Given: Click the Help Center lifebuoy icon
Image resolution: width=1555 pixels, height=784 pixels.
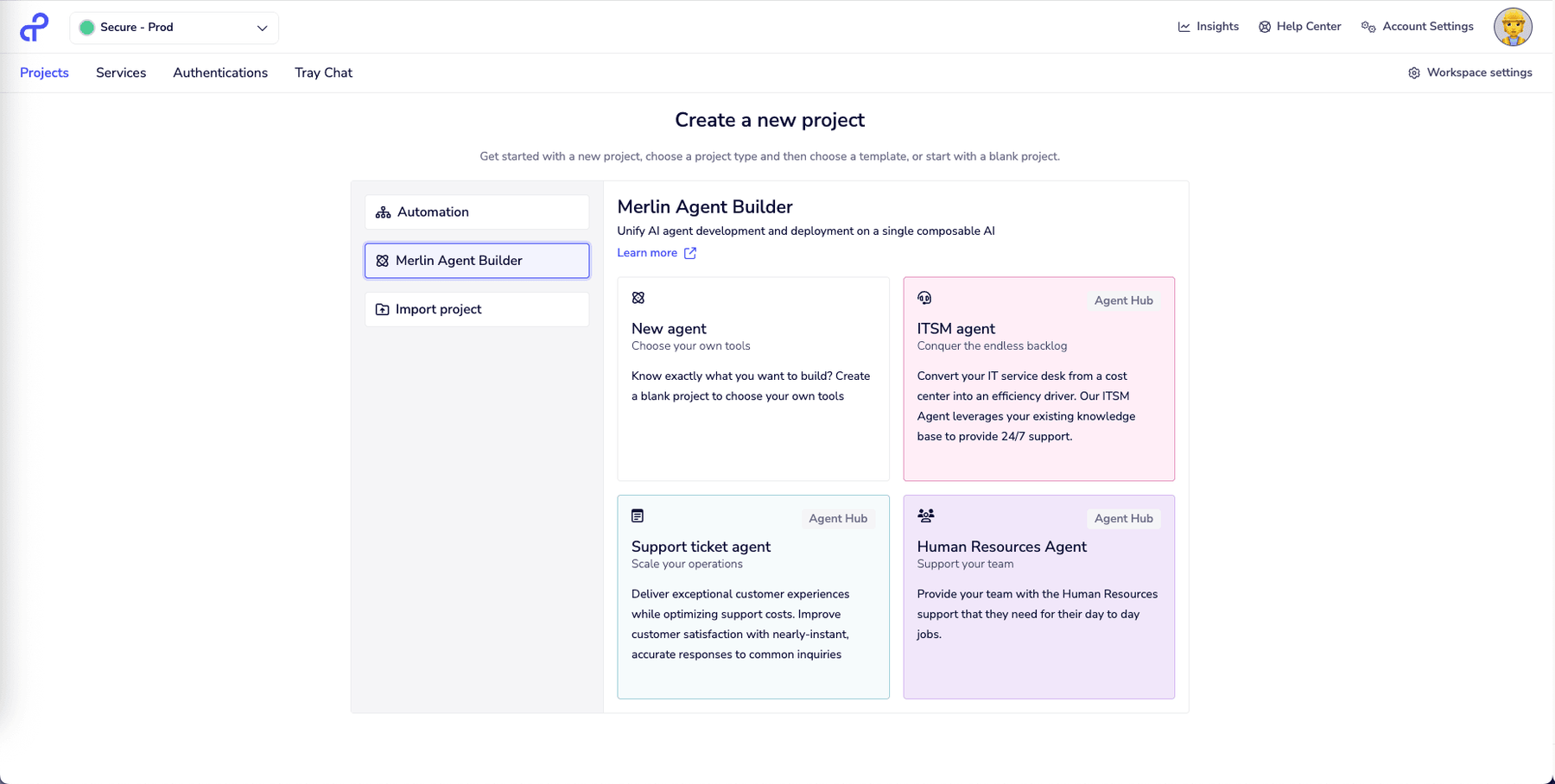Looking at the screenshot, I should pos(1265,27).
